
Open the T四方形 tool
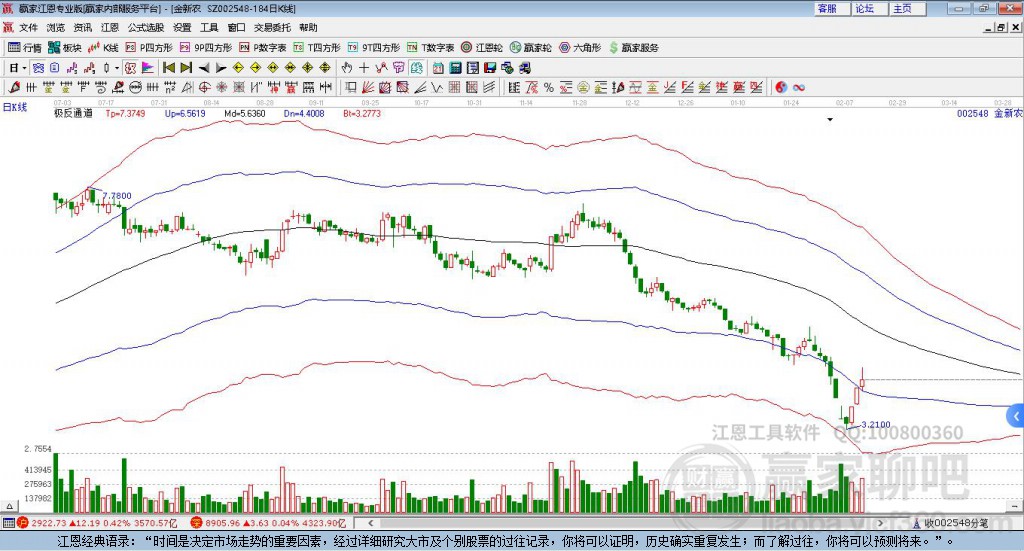coord(317,48)
